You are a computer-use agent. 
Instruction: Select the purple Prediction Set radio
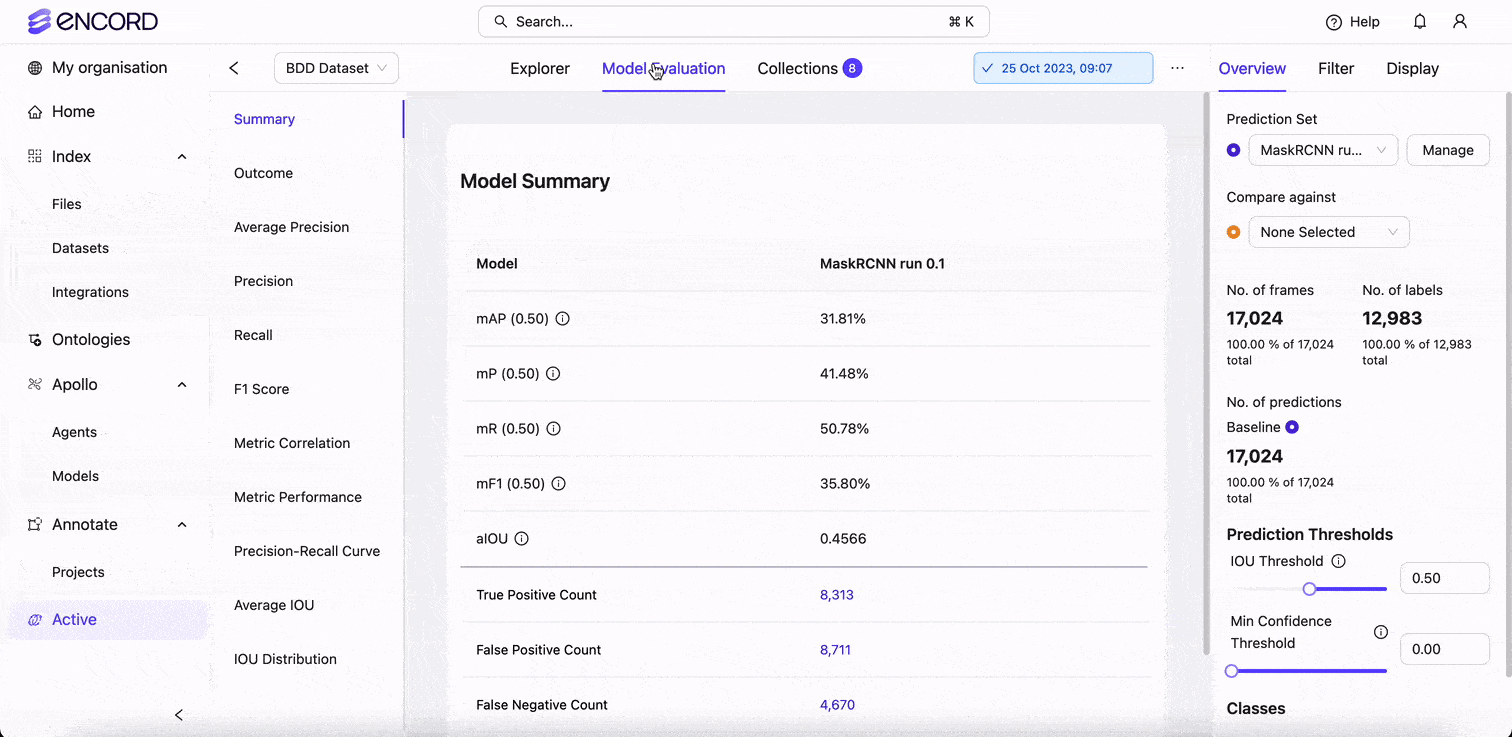(1233, 150)
